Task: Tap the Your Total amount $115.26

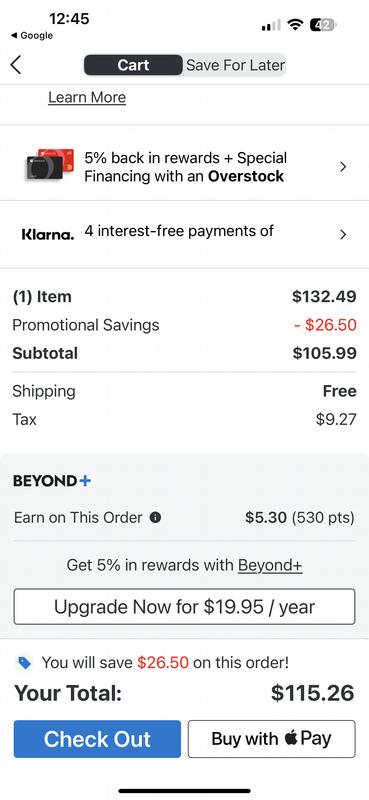Action: (x=312, y=693)
